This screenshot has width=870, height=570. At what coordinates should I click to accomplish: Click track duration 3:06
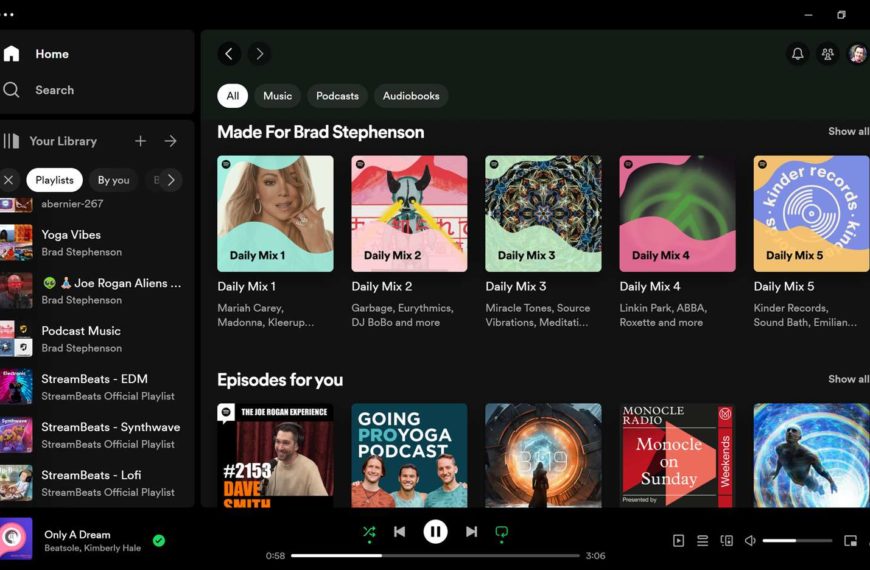click(595, 556)
